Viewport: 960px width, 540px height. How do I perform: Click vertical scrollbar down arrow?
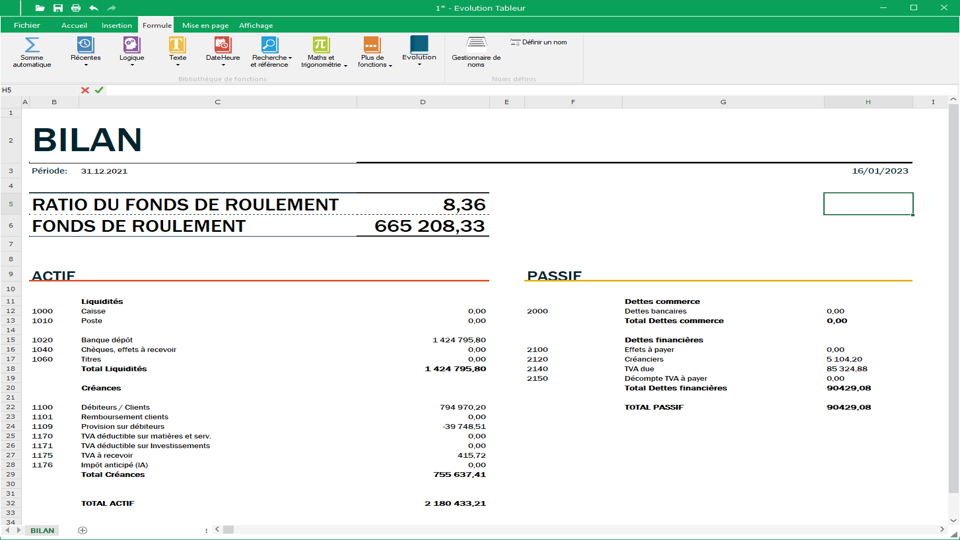click(953, 520)
